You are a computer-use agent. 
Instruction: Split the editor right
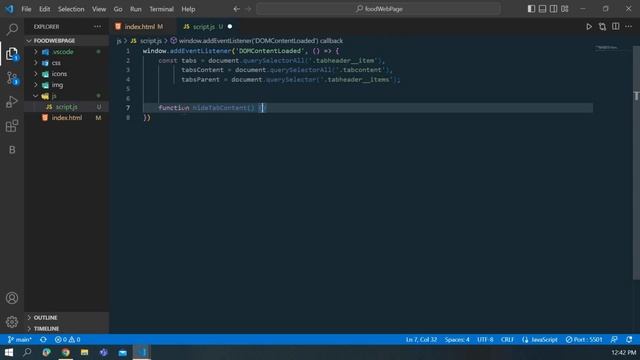(x=616, y=27)
